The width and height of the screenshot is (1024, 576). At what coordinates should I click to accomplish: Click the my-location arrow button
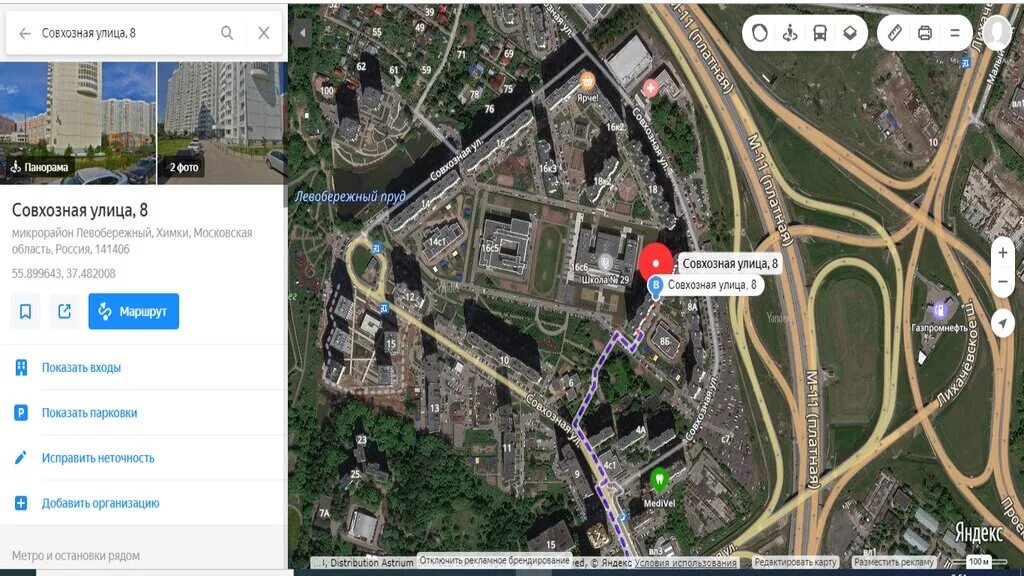[x=1002, y=323]
